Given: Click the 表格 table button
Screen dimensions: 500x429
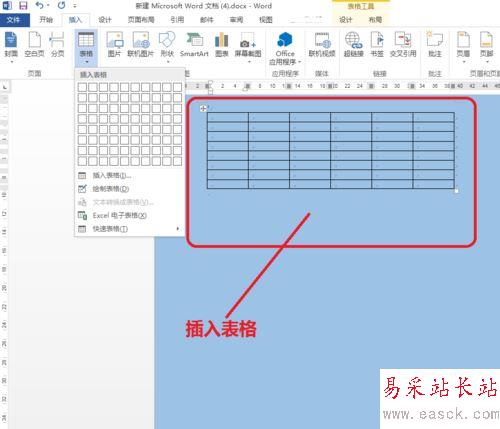Looking at the screenshot, I should coord(86,47).
